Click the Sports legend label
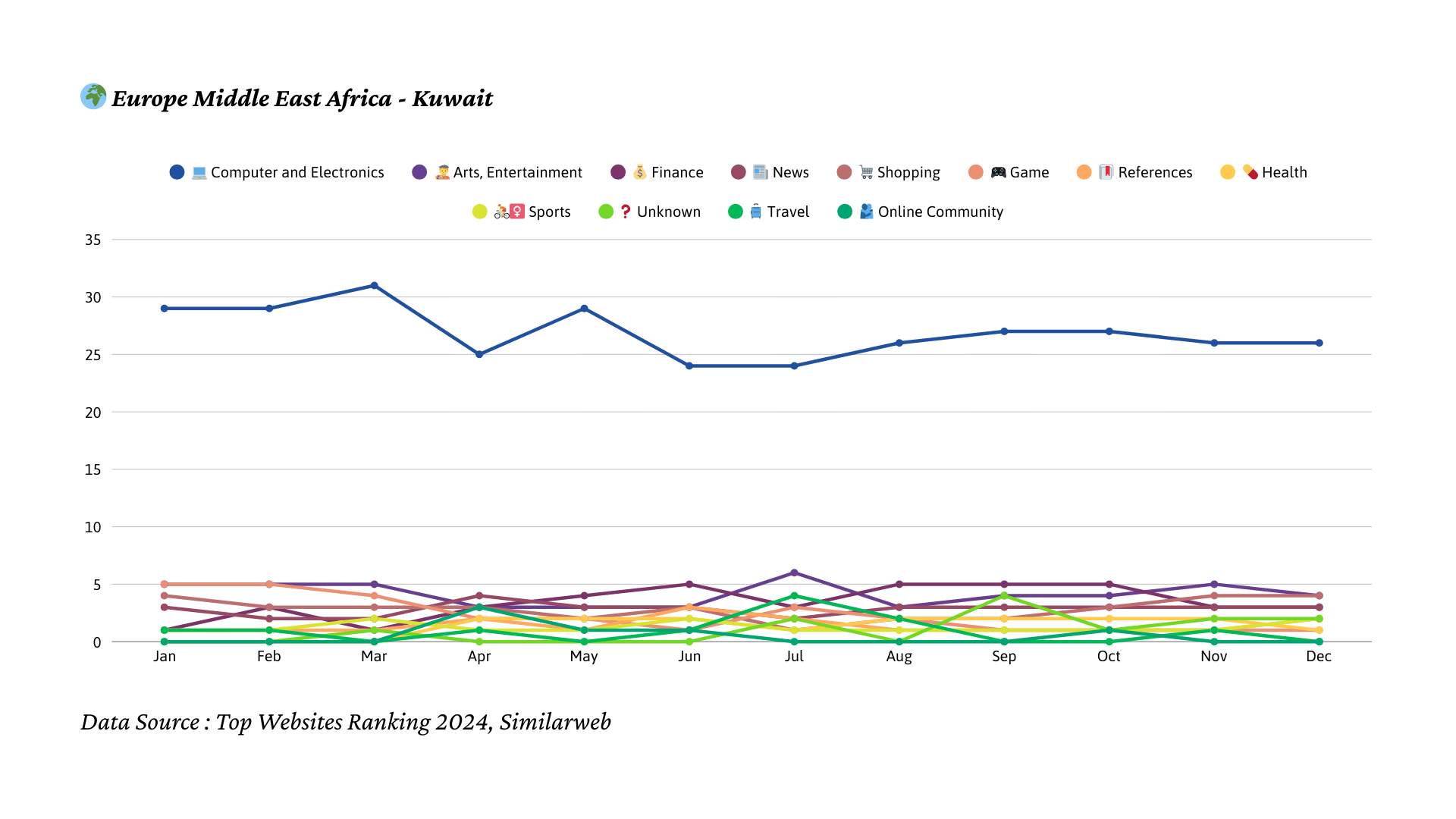This screenshot has height=819, width=1456. tap(549, 212)
